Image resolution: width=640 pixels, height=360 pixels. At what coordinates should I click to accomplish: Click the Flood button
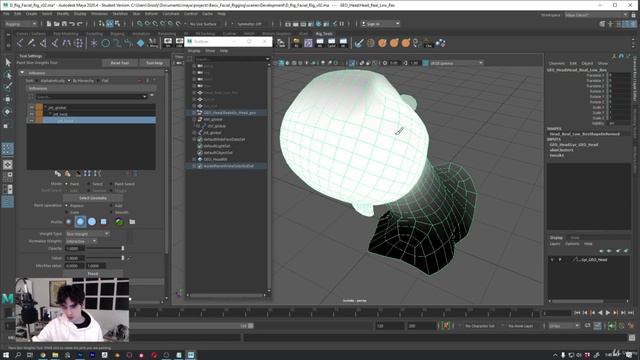(x=93, y=273)
